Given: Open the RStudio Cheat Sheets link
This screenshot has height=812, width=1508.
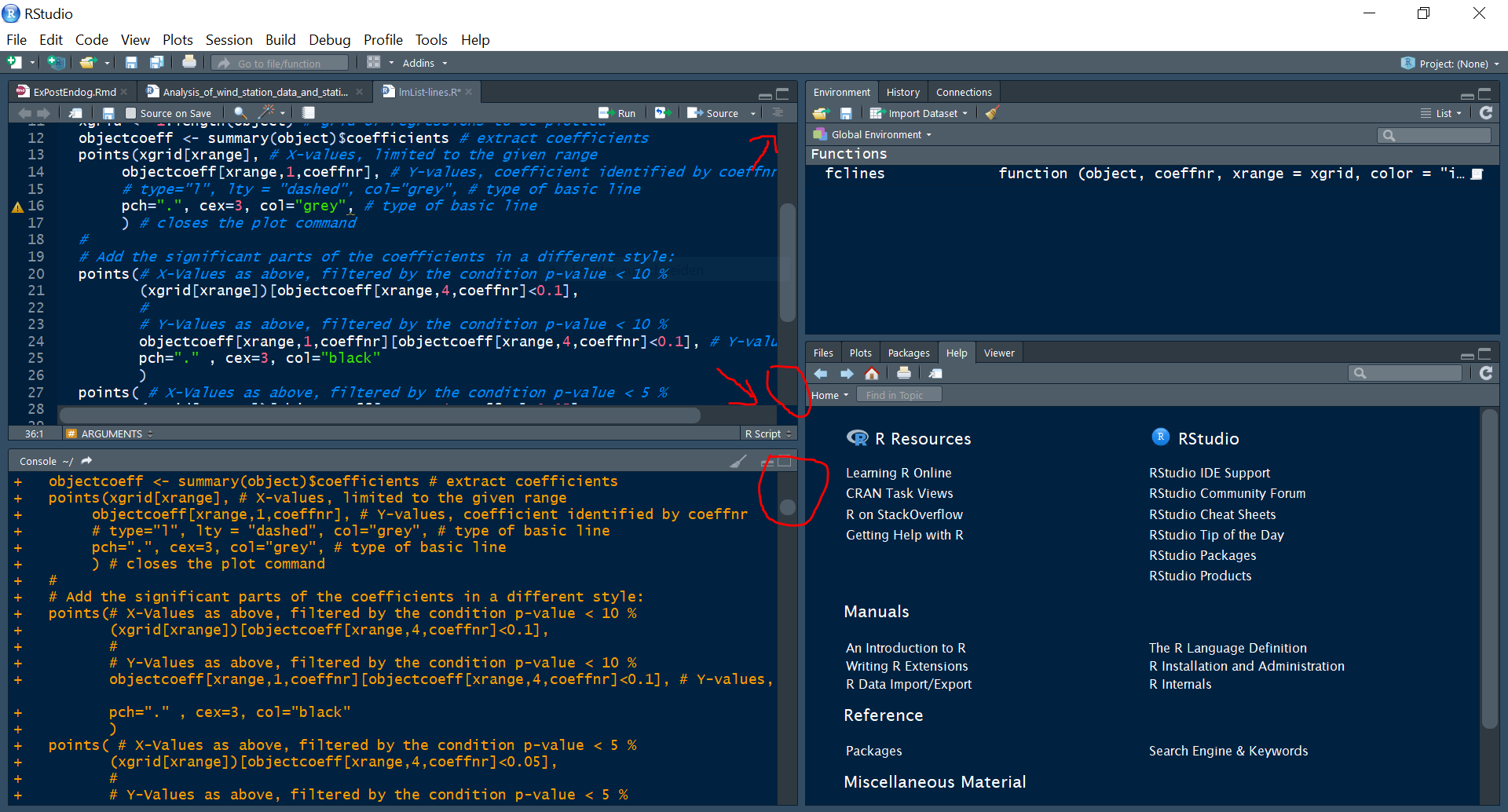Looking at the screenshot, I should point(1212,514).
